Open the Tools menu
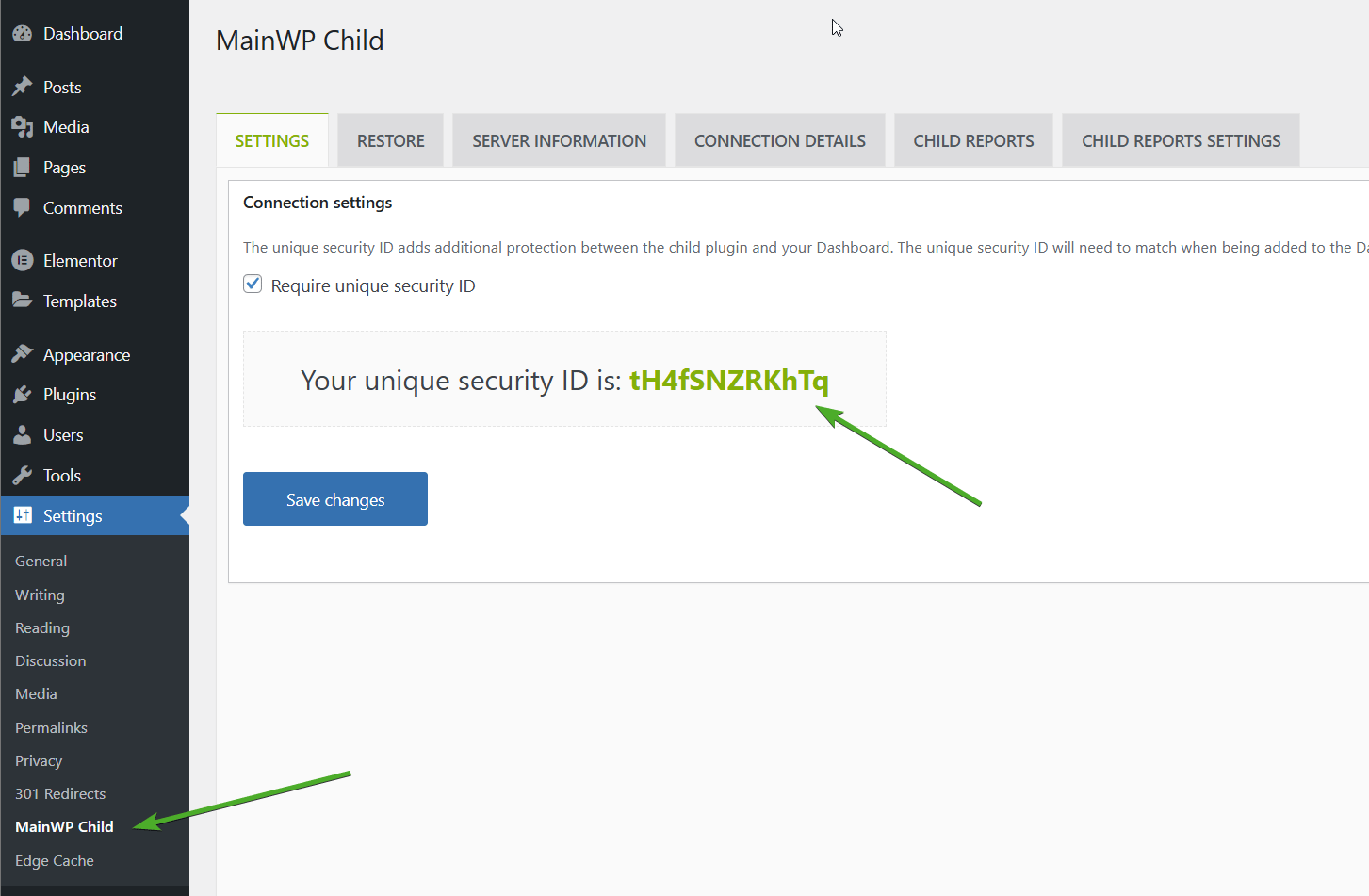Screen dimensions: 1369x896 pos(62,475)
